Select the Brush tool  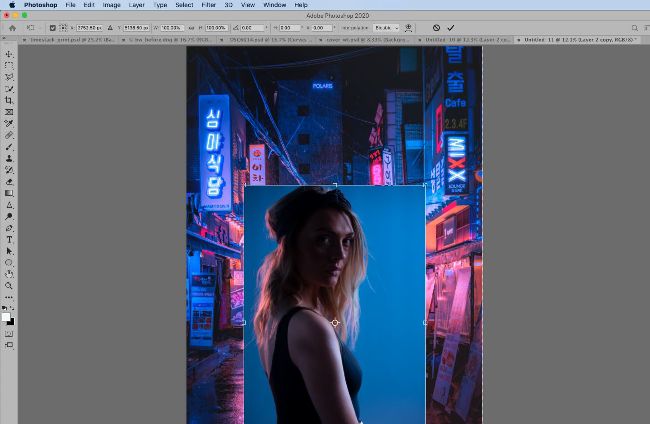[9, 147]
